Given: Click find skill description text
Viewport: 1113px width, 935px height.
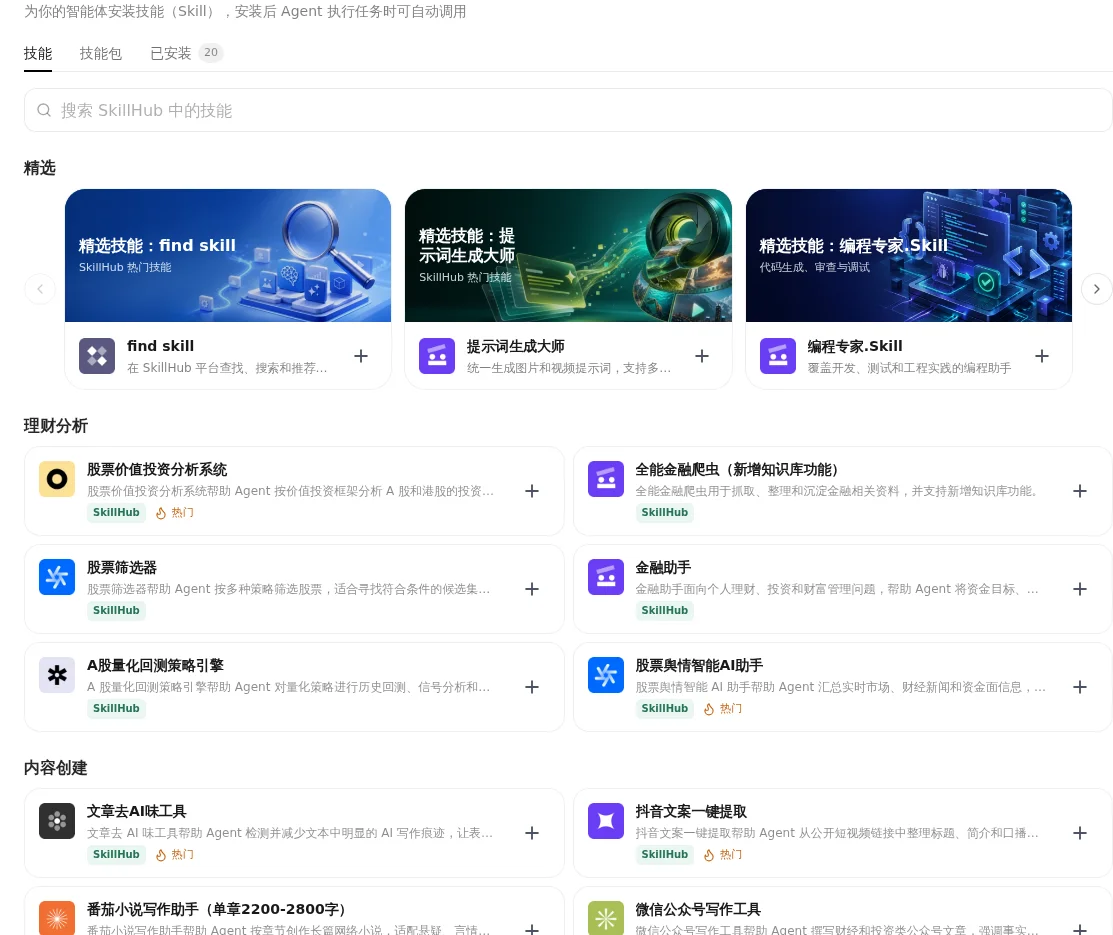Looking at the screenshot, I should point(227,368).
